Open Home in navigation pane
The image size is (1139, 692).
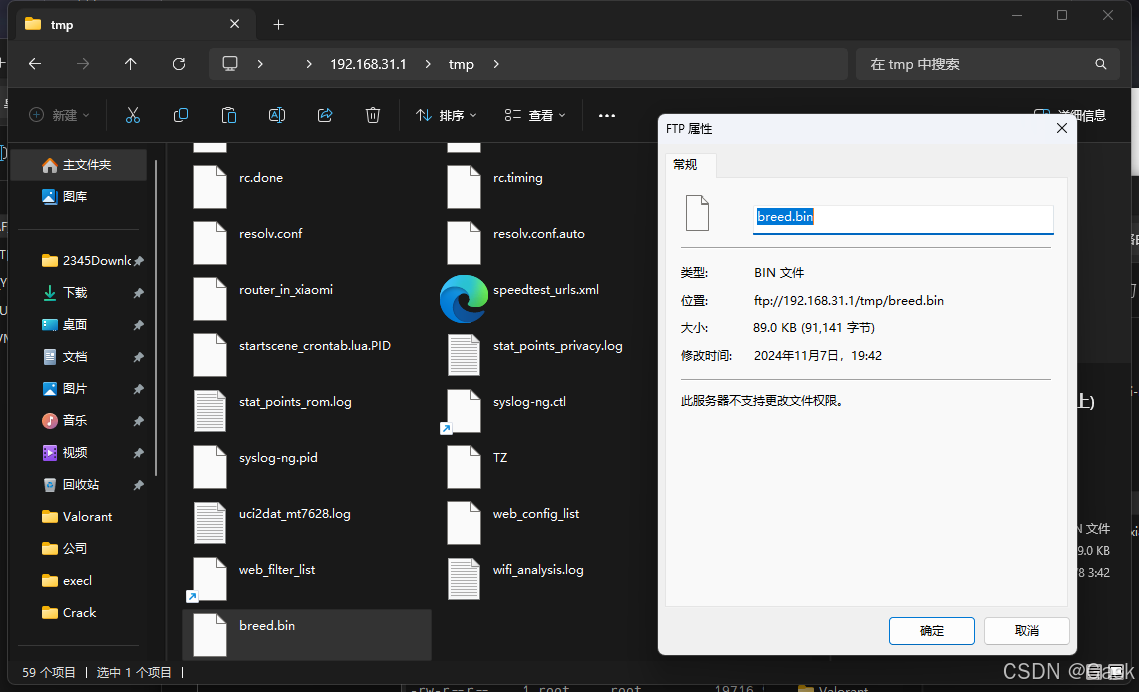click(79, 165)
